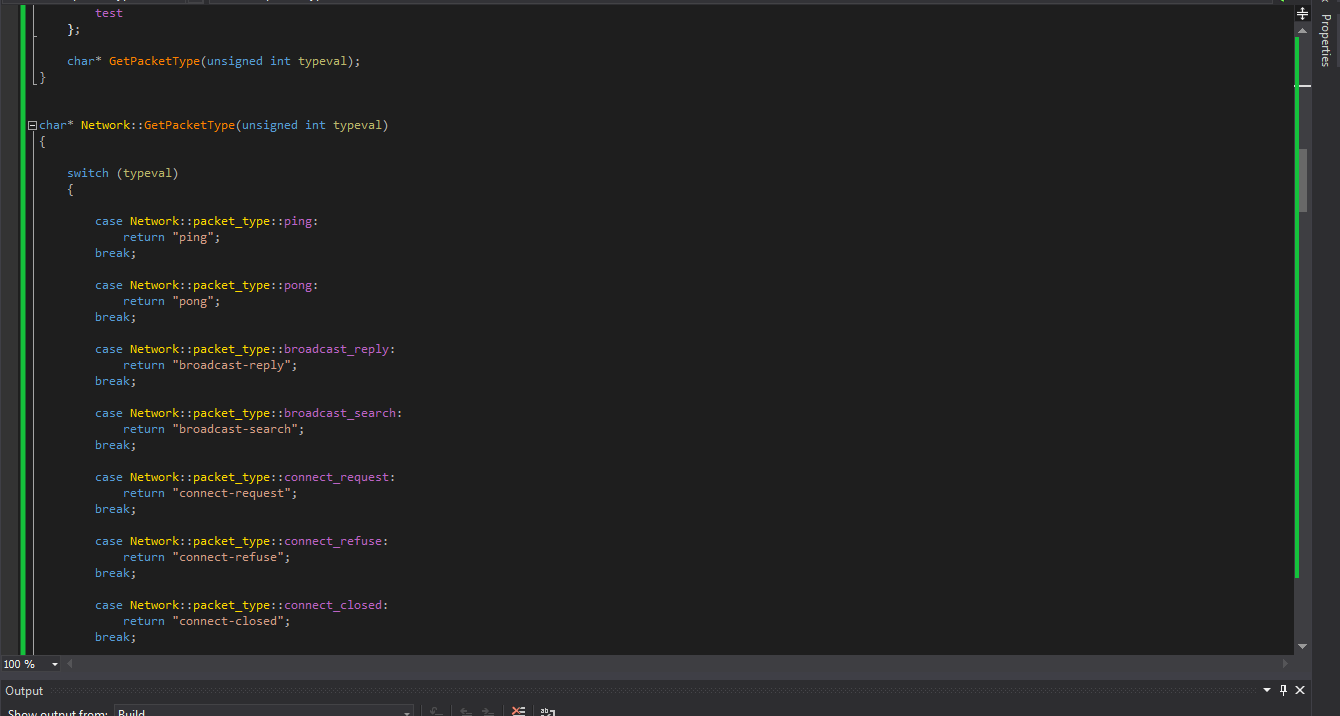Click the horizontal scrollbar track

(678, 664)
